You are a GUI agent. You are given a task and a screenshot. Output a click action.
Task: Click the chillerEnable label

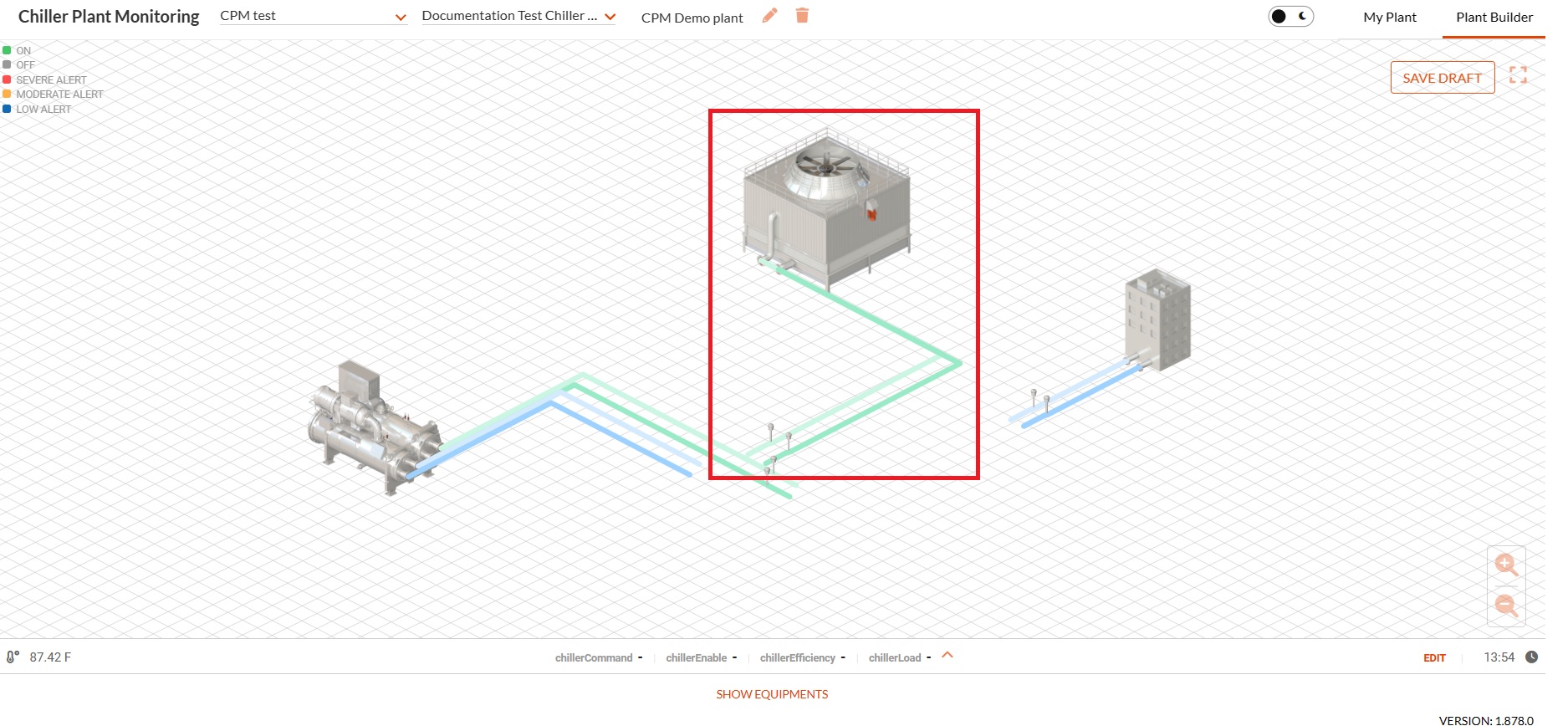[696, 658]
